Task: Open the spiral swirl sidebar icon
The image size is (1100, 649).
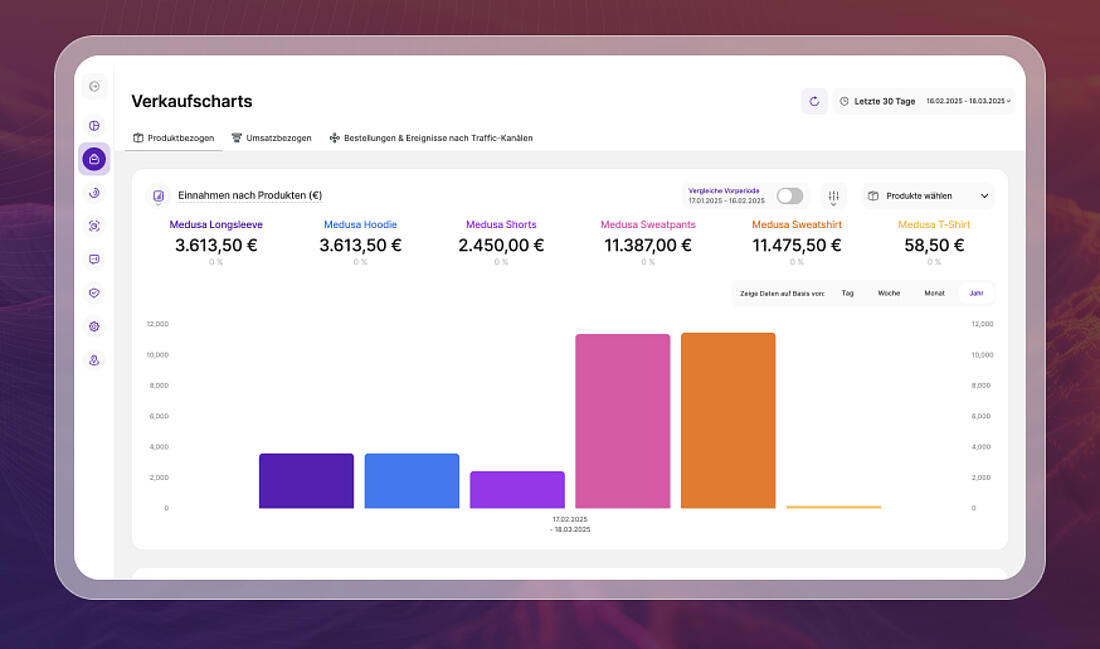Action: (94, 193)
